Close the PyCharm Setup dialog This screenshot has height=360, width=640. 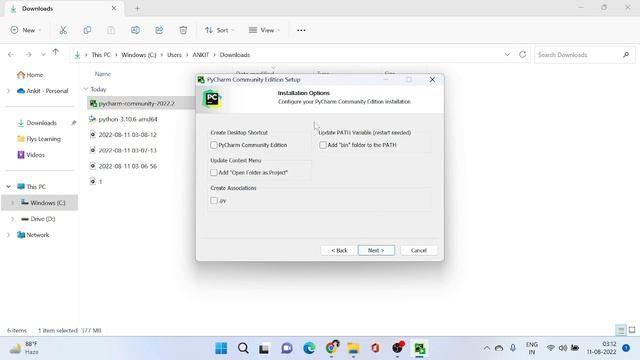432,80
